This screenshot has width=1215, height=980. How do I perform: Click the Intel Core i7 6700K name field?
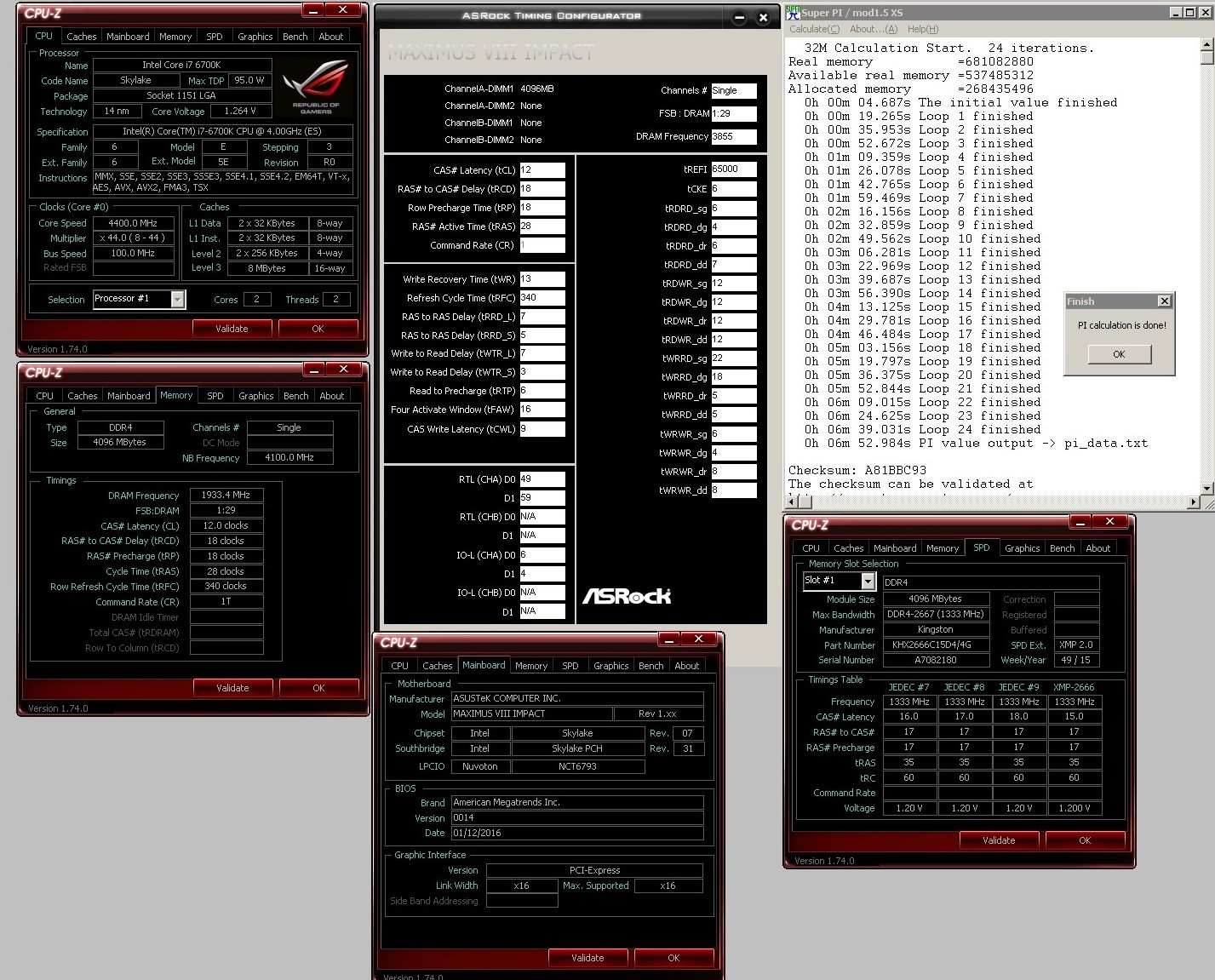coord(182,65)
